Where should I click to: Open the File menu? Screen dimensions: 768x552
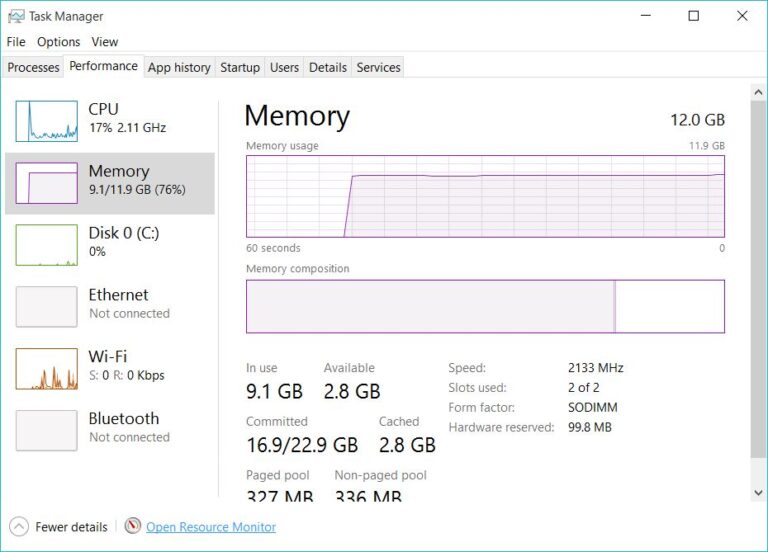16,42
